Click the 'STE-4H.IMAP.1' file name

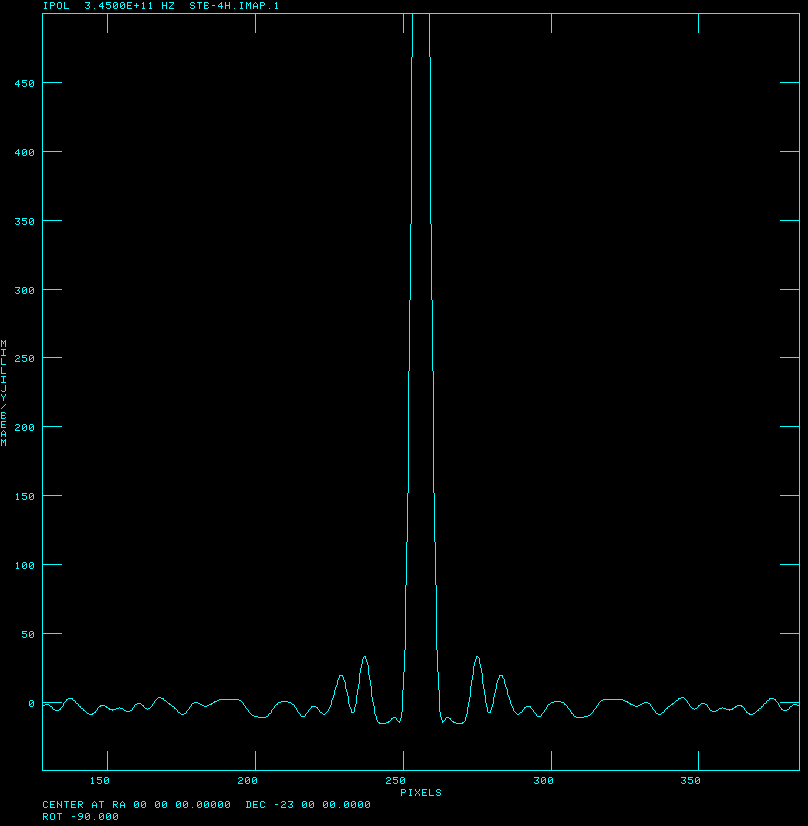(x=234, y=6)
